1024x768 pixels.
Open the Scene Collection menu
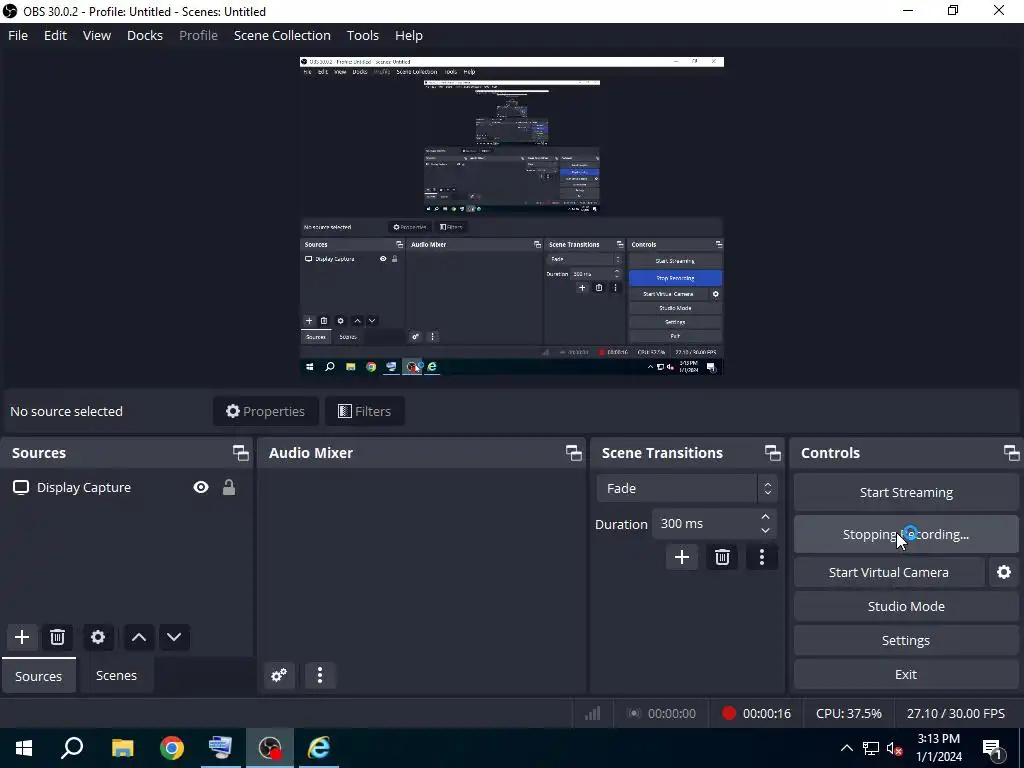tap(282, 35)
